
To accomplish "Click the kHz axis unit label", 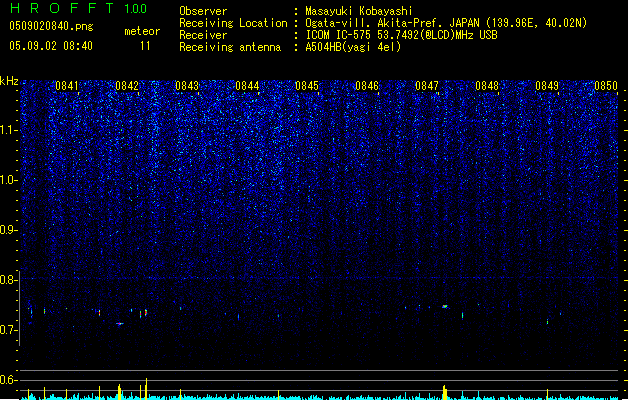I will coord(9,81).
